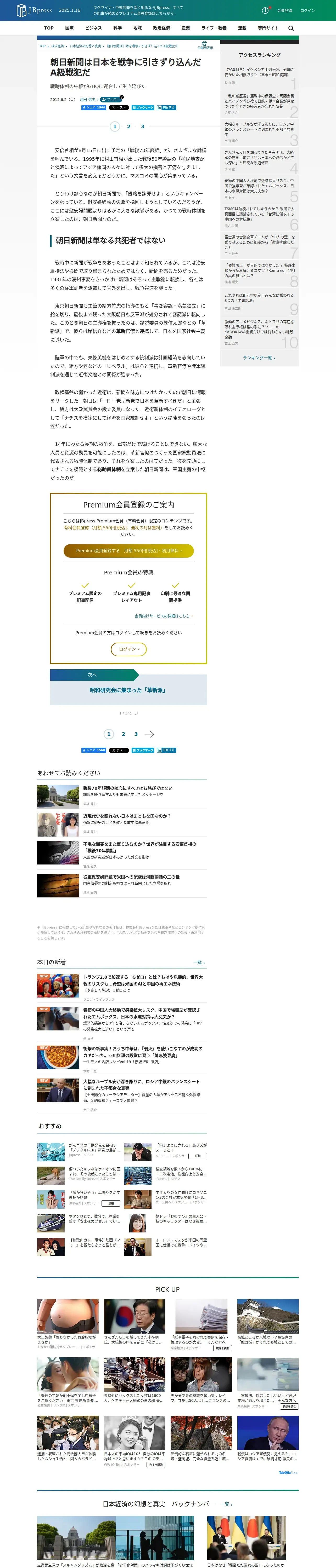The height and width of the screenshot is (1568, 336).
Task: Go to page 2 in bottom pagination
Action: (123, 734)
